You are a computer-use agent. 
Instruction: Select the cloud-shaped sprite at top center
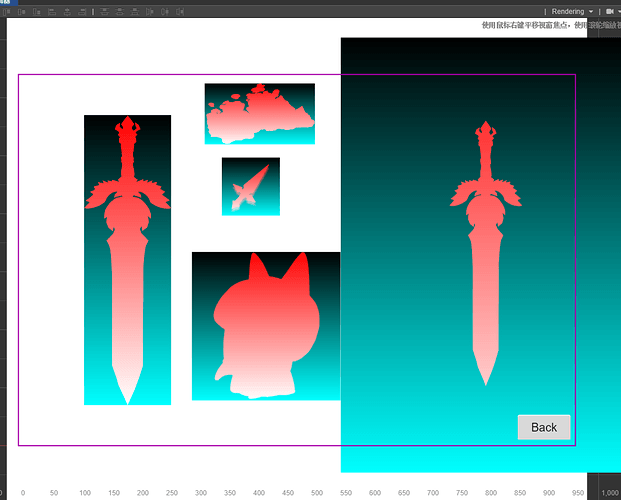[x=260, y=114]
